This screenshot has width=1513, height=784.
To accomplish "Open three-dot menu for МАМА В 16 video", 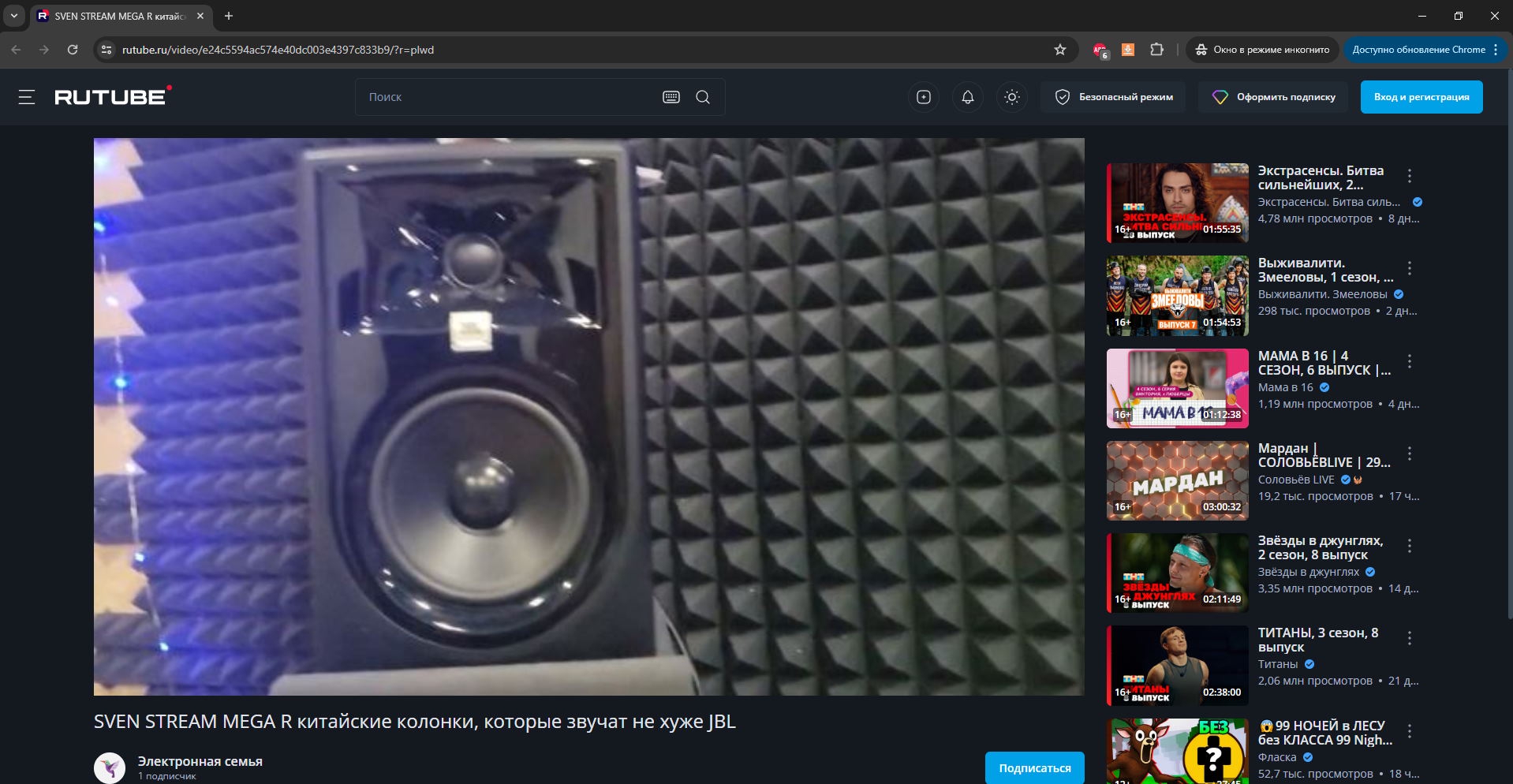I will [x=1410, y=361].
